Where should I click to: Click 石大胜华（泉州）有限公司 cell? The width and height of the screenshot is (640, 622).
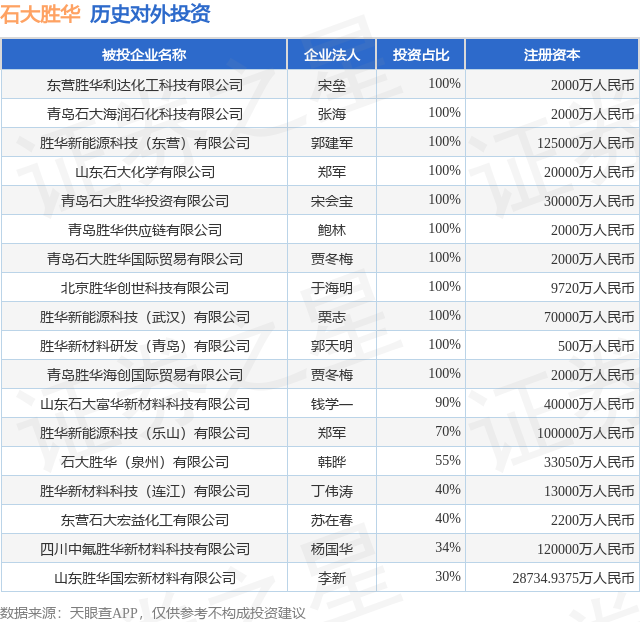[144, 462]
